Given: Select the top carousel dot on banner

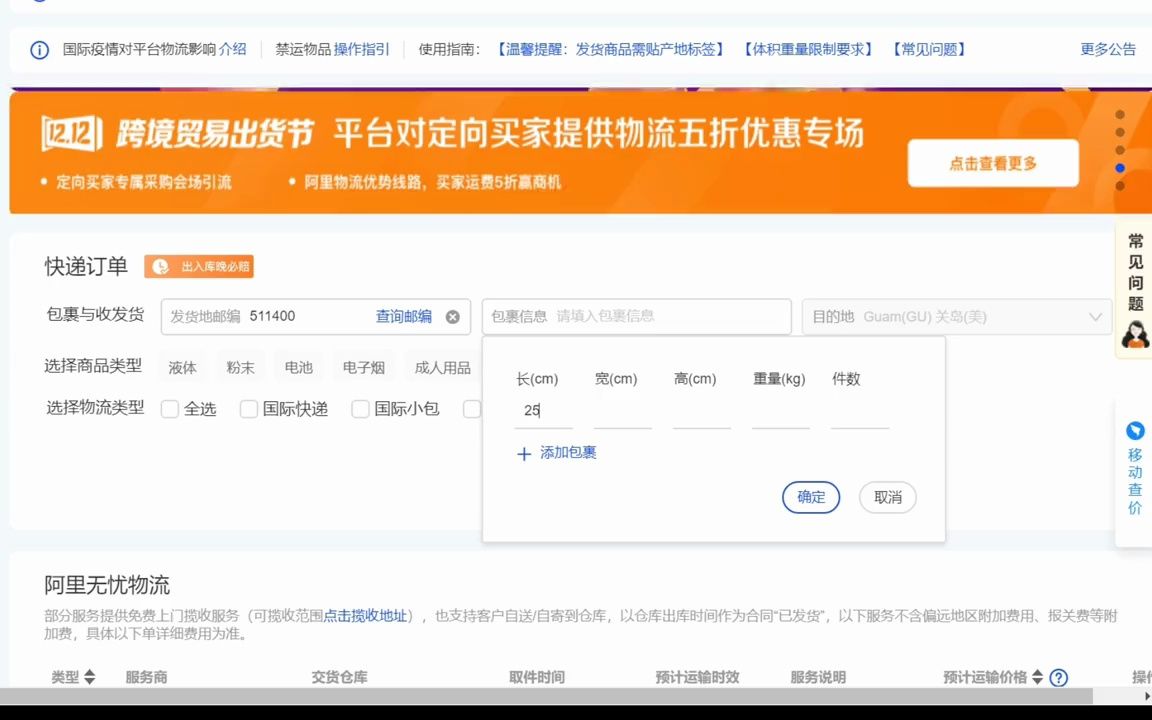Looking at the screenshot, I should point(1120,115).
